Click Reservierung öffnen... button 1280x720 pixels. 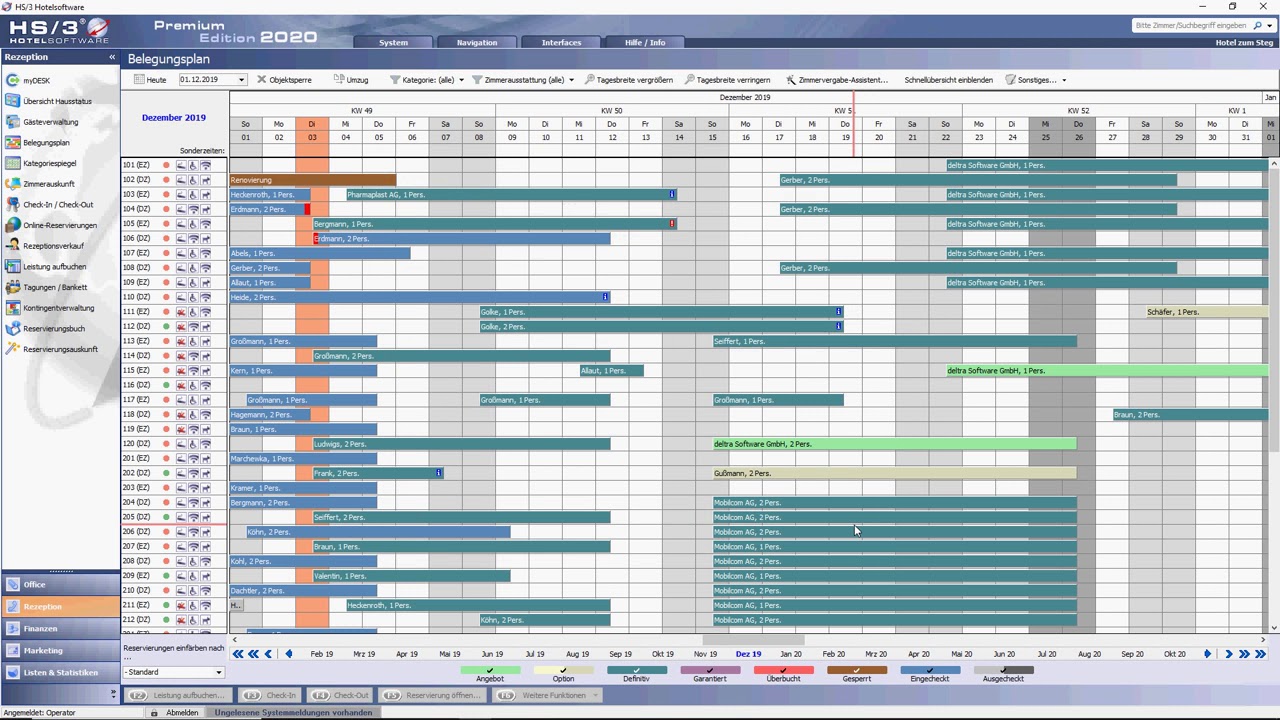point(433,695)
